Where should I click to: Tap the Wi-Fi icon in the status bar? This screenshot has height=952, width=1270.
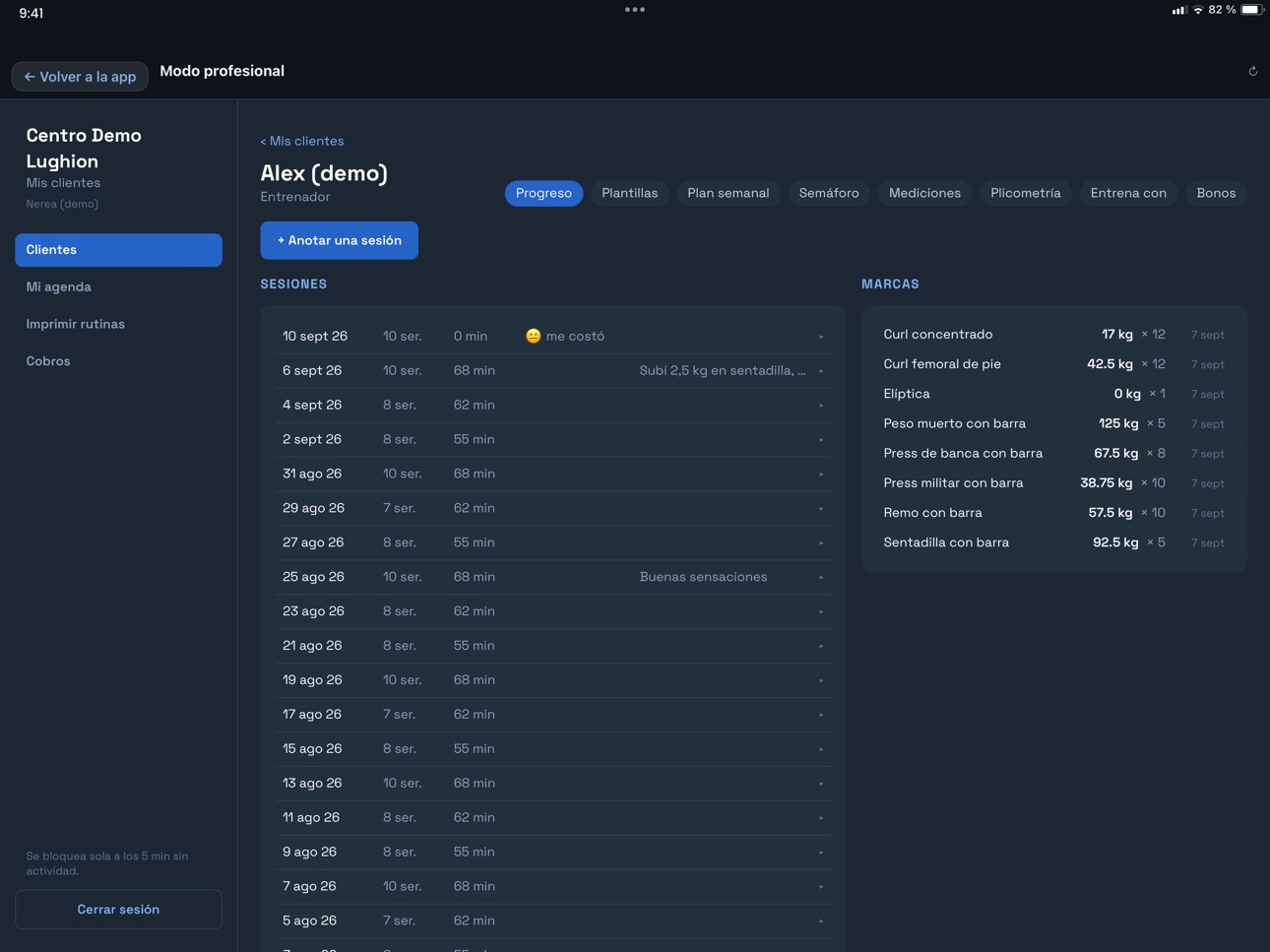(x=1198, y=10)
